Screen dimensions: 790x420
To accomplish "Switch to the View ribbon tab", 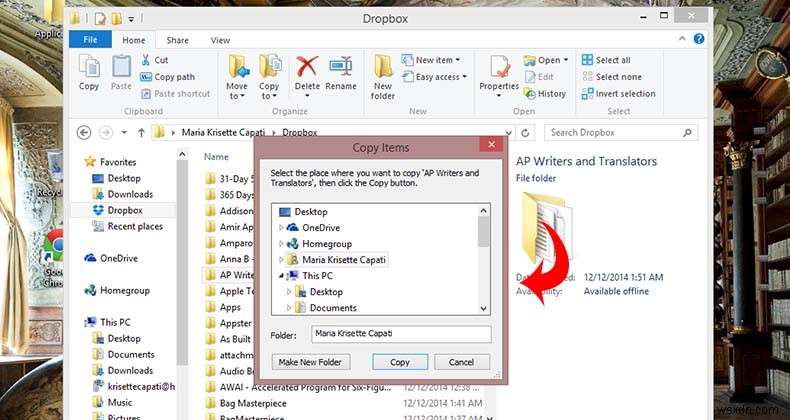I will click(220, 40).
